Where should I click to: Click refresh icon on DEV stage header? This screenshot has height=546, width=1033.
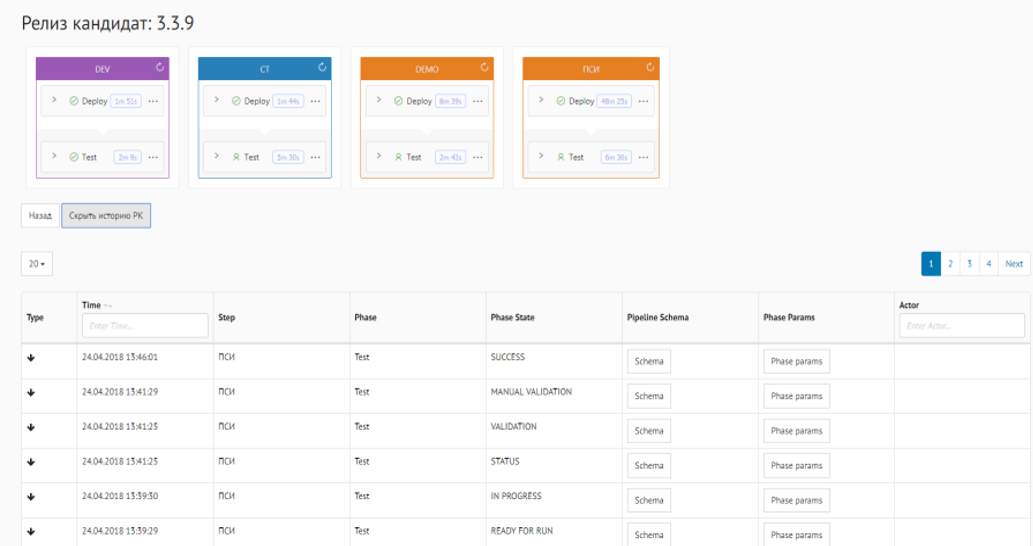(x=160, y=68)
